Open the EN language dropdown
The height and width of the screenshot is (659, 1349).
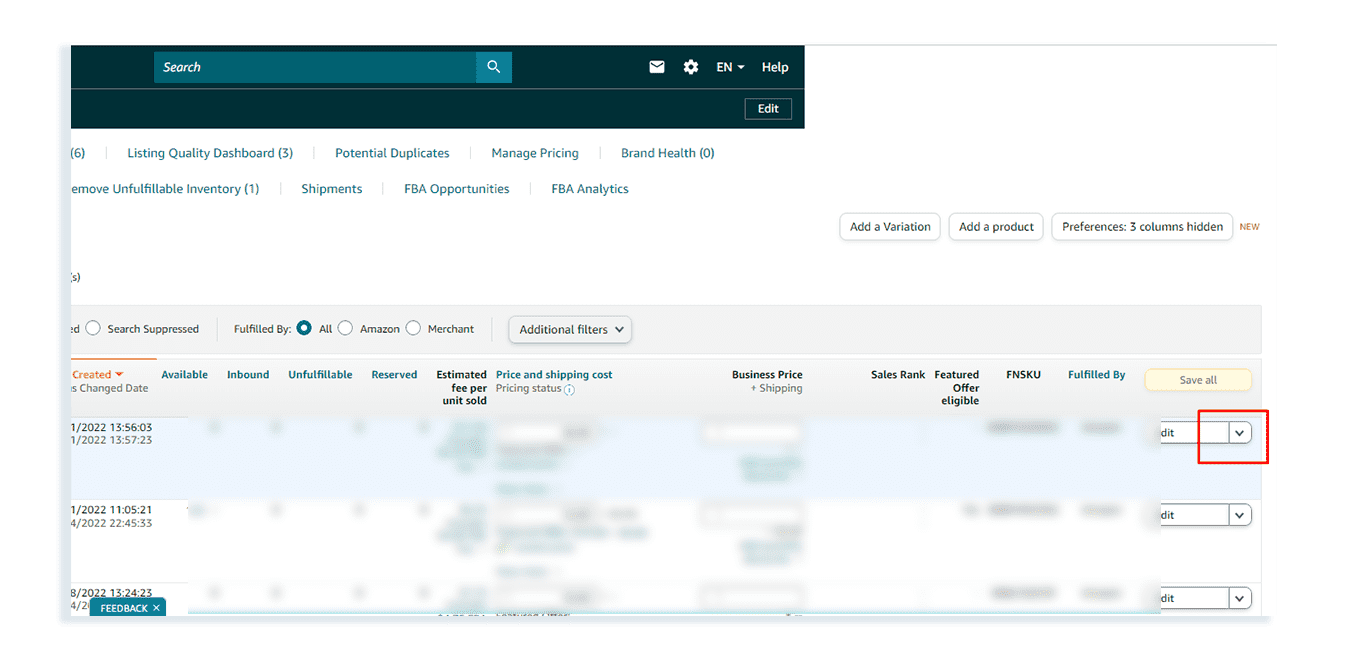pyautogui.click(x=730, y=67)
